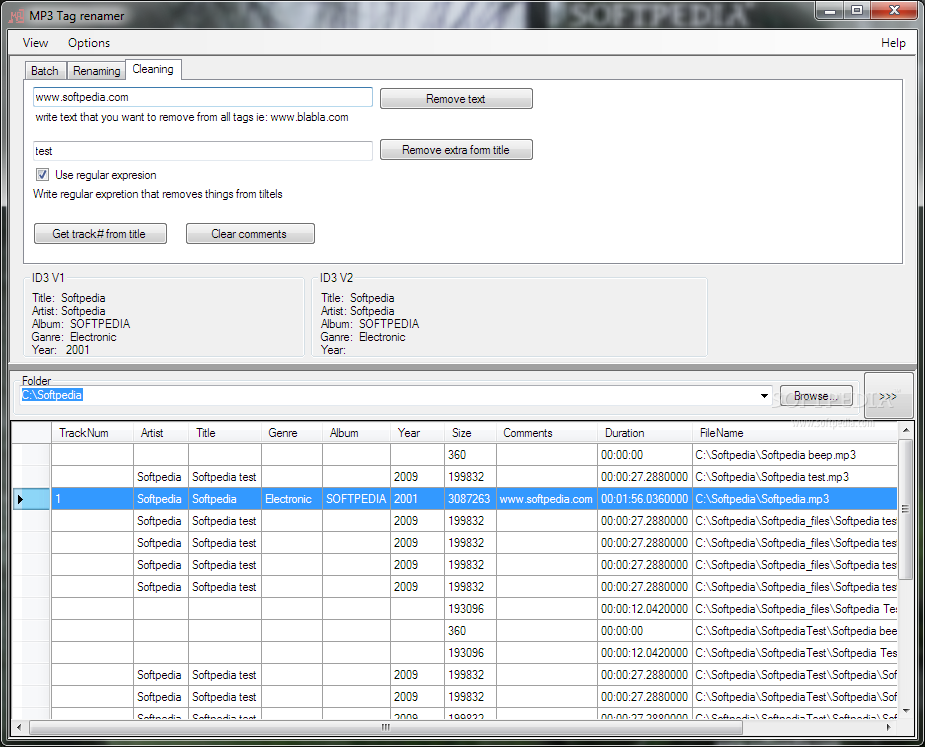This screenshot has width=925, height=747.
Task: Click the 2001 year cell
Action: tap(417, 499)
